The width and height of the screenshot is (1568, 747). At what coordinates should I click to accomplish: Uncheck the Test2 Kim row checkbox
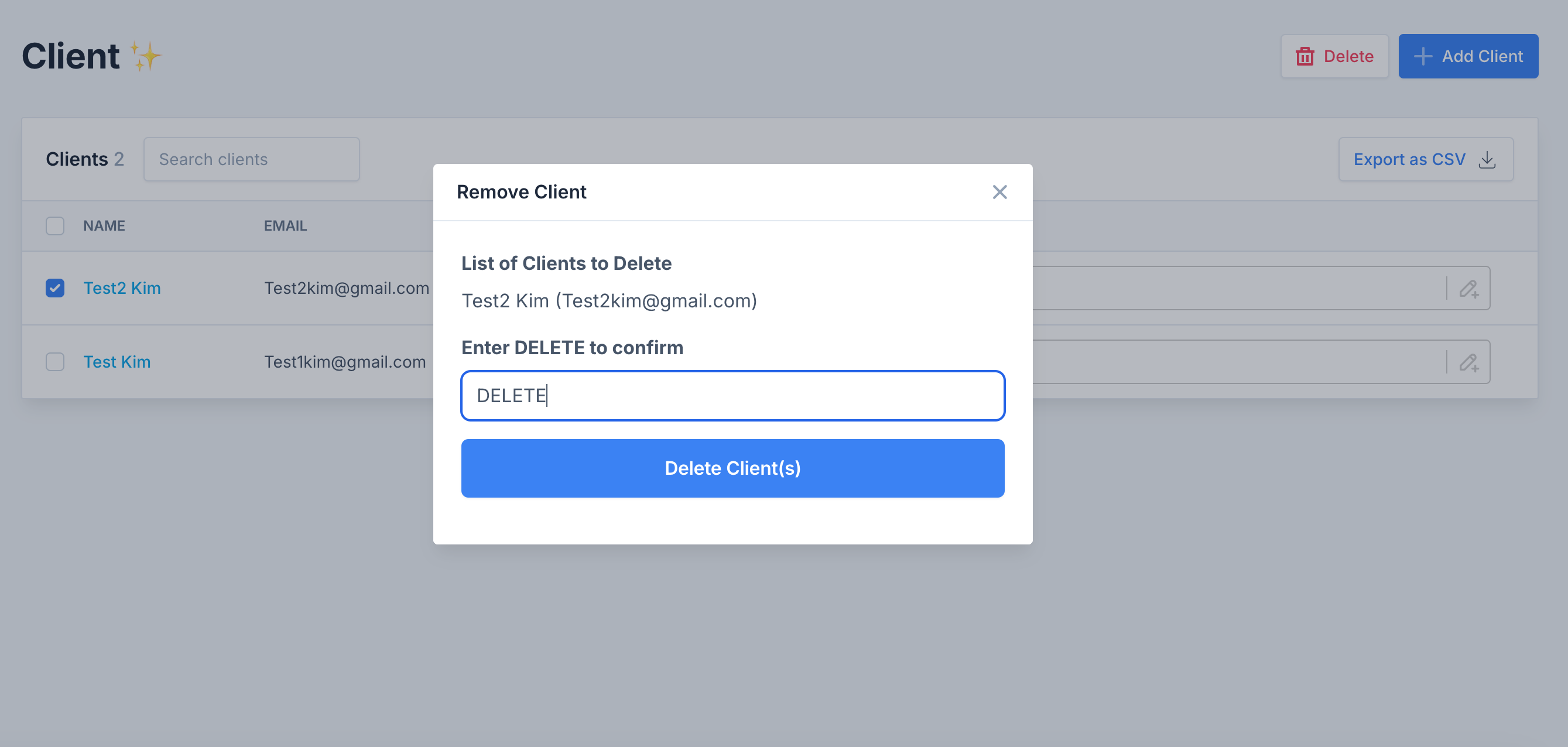[x=55, y=288]
